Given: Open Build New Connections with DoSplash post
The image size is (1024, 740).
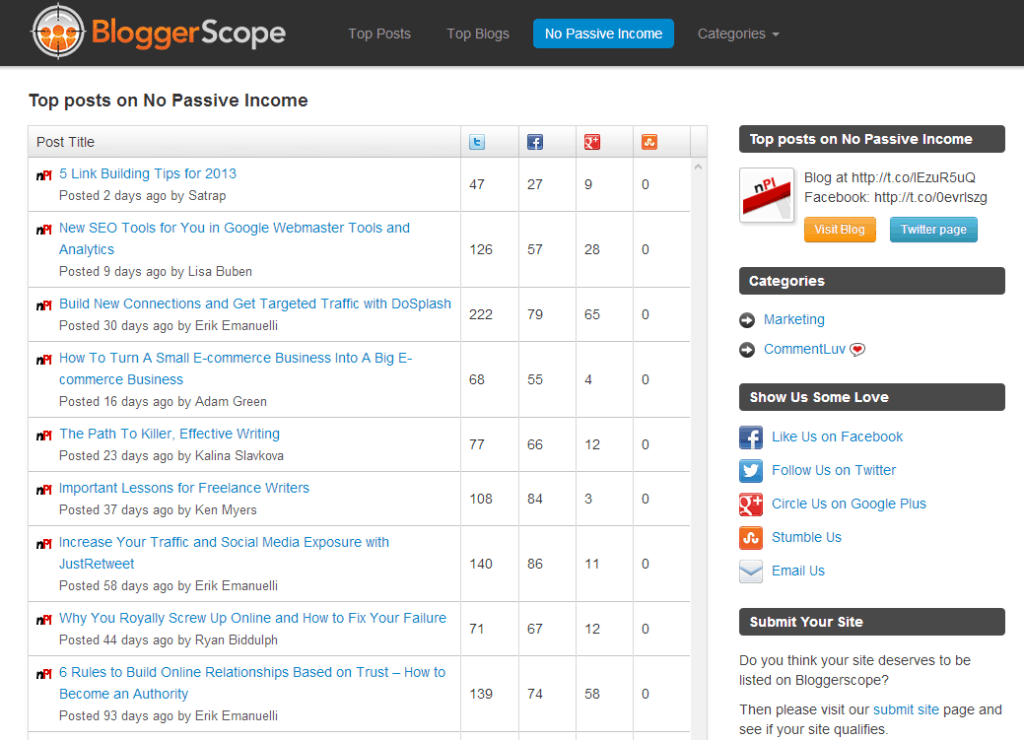Looking at the screenshot, I should [255, 304].
